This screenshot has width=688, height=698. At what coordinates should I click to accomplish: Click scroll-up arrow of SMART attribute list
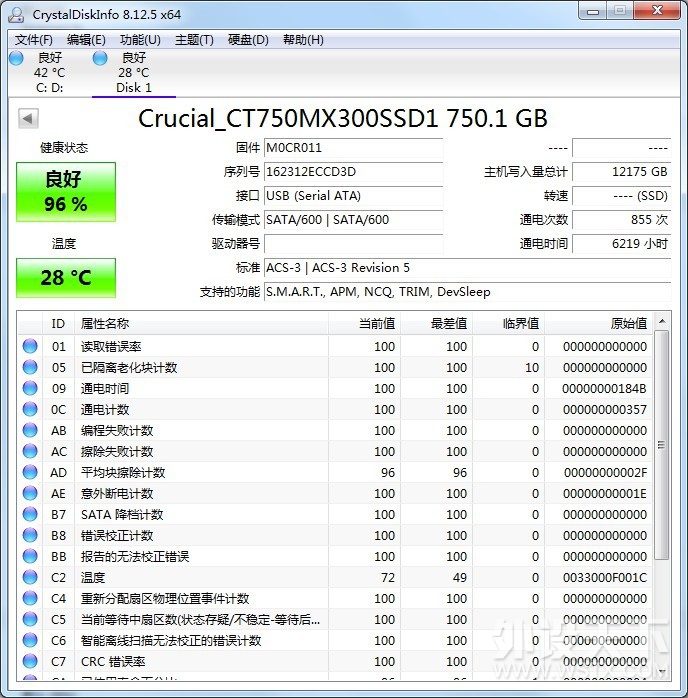click(662, 321)
